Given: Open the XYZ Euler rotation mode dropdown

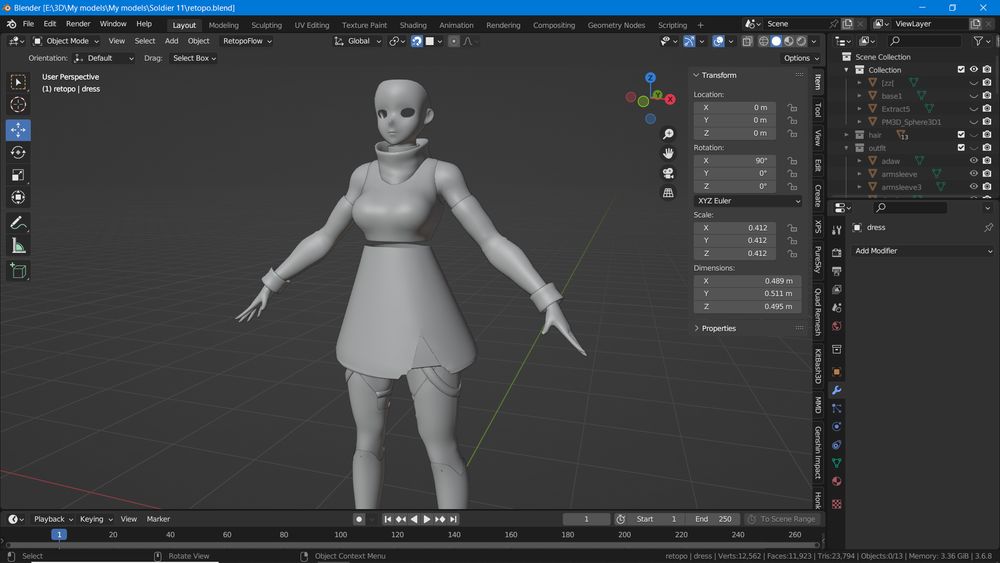Looking at the screenshot, I should (748, 201).
